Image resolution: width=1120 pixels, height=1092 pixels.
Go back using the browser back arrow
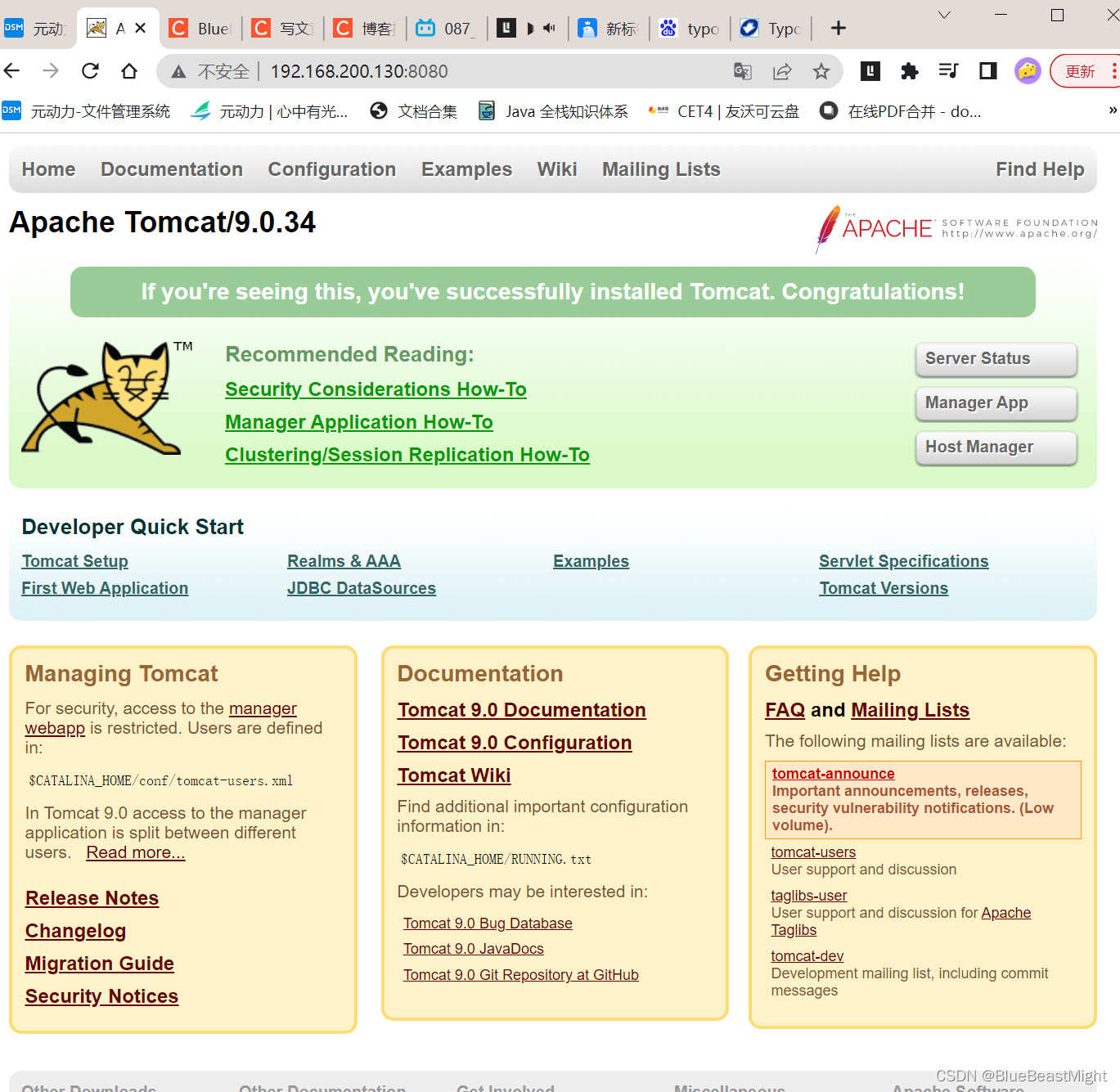pos(12,71)
